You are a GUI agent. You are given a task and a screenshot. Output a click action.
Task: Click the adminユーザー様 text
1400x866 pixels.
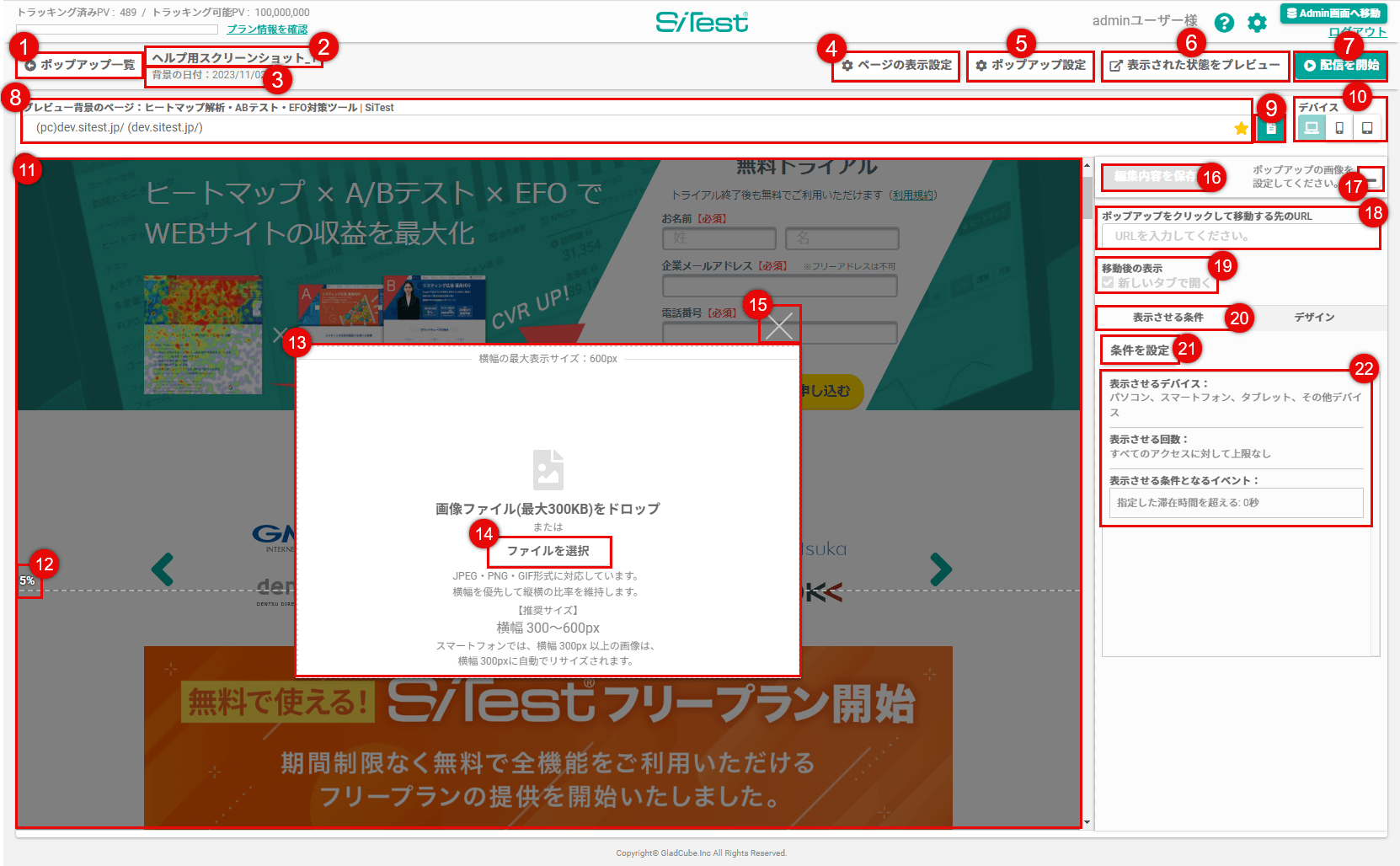click(1145, 20)
